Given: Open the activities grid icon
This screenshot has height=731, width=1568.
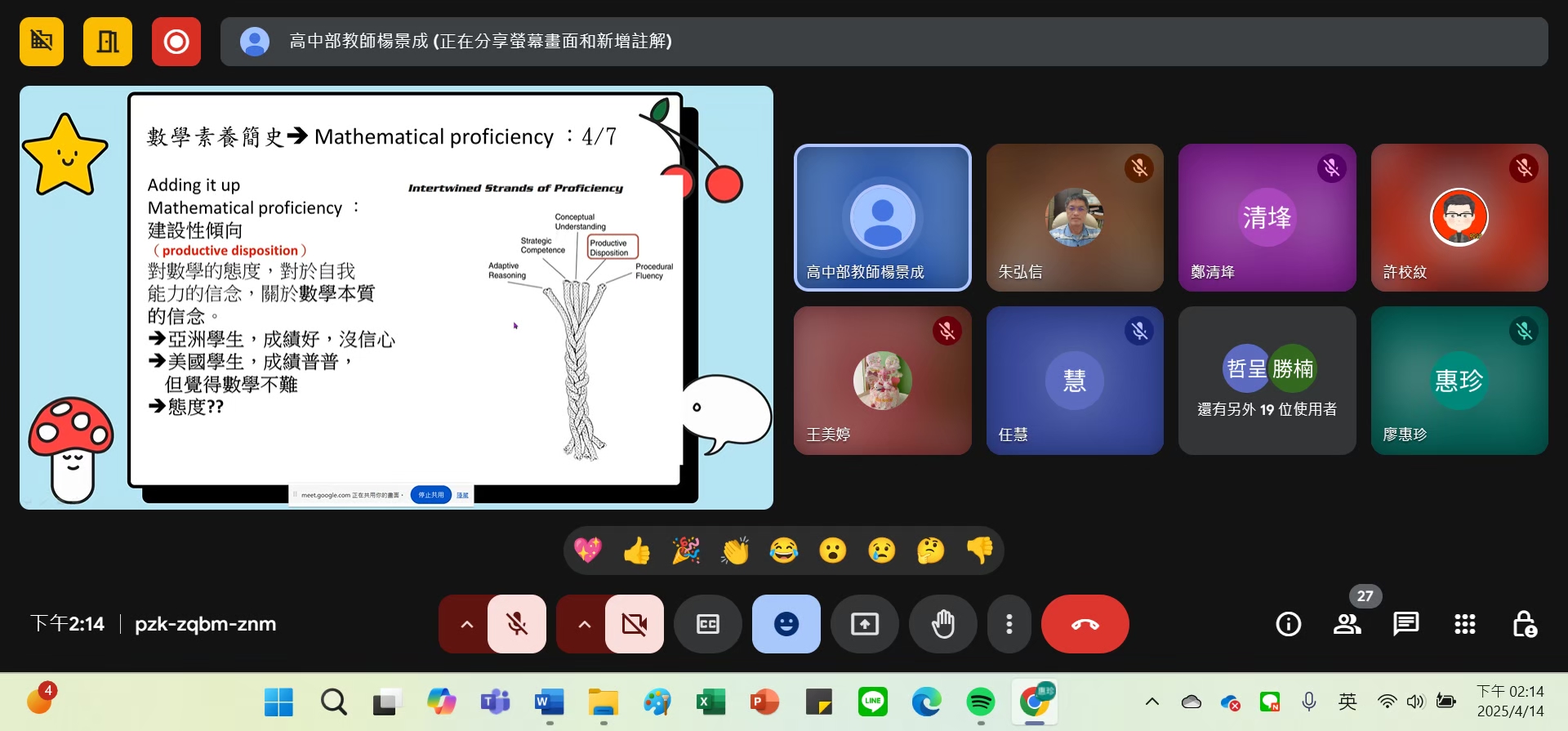Looking at the screenshot, I should pos(1464,625).
